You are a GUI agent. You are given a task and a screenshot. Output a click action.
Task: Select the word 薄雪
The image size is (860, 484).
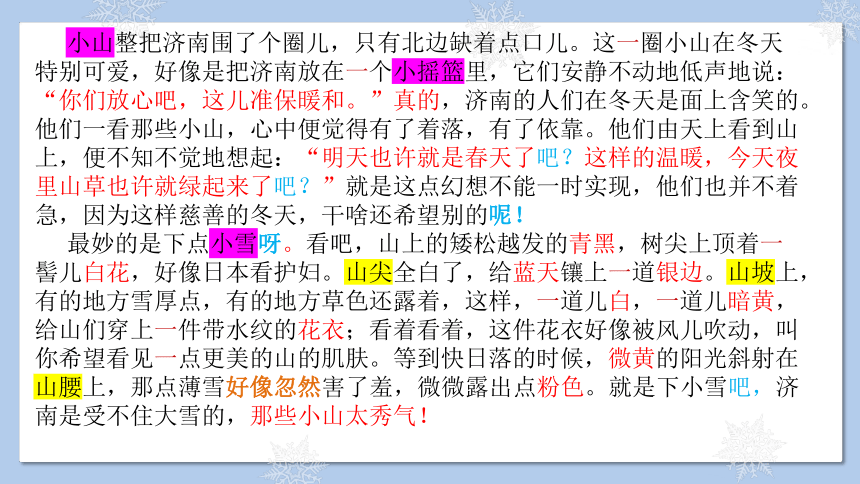pyautogui.click(x=201, y=387)
